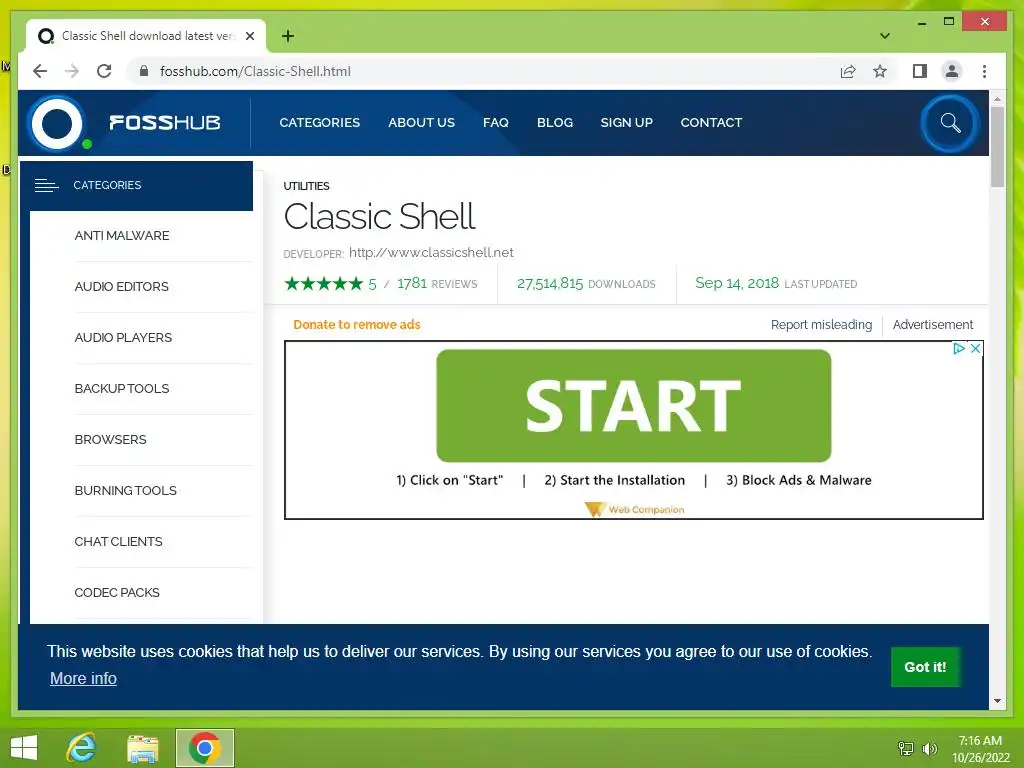Click the share page icon in address bar
1024x768 pixels.
(x=848, y=71)
